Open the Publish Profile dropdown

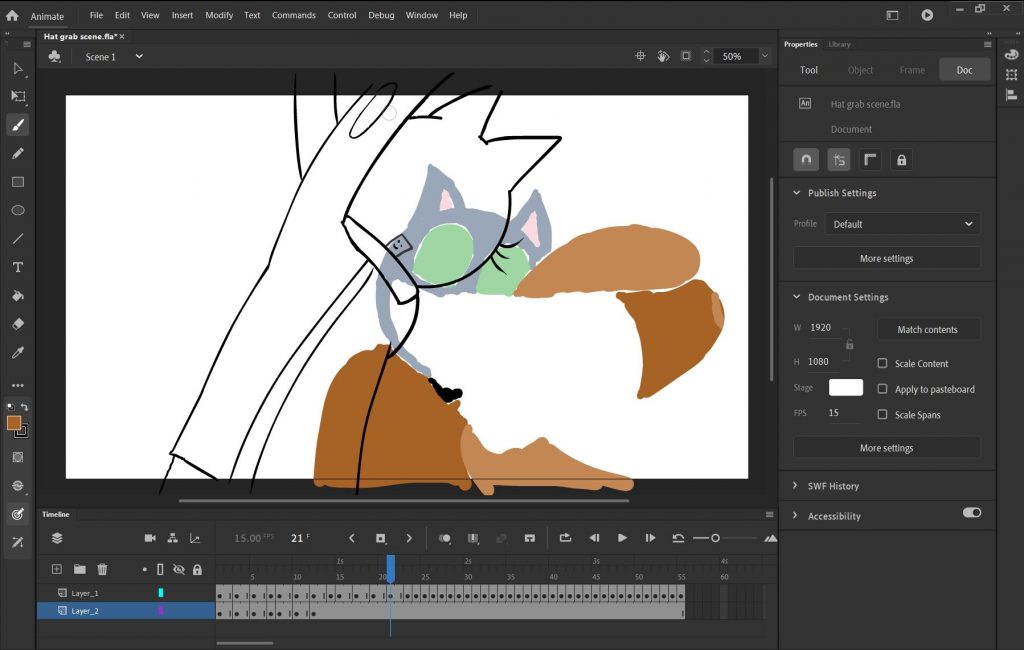(x=904, y=224)
